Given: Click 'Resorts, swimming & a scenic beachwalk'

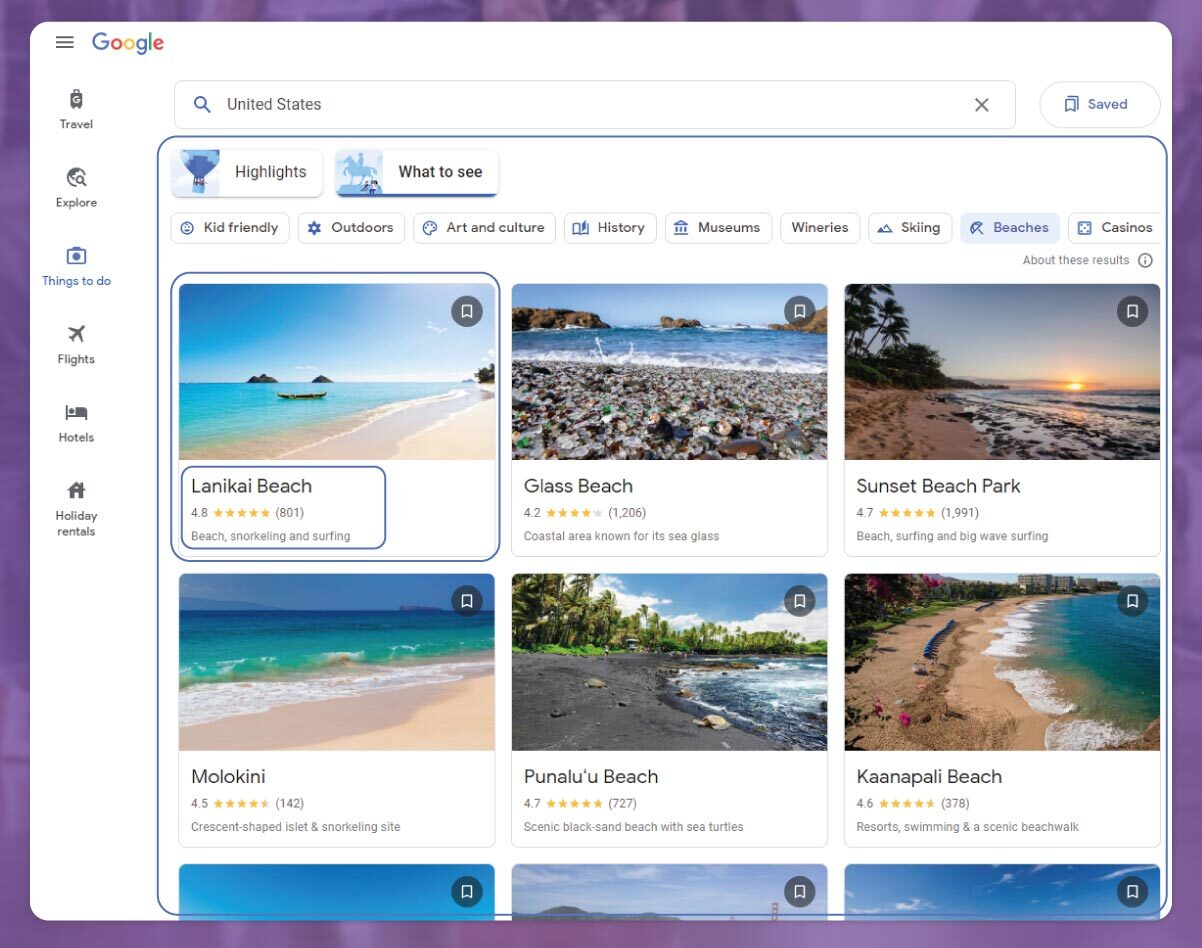Looking at the screenshot, I should [x=967, y=827].
